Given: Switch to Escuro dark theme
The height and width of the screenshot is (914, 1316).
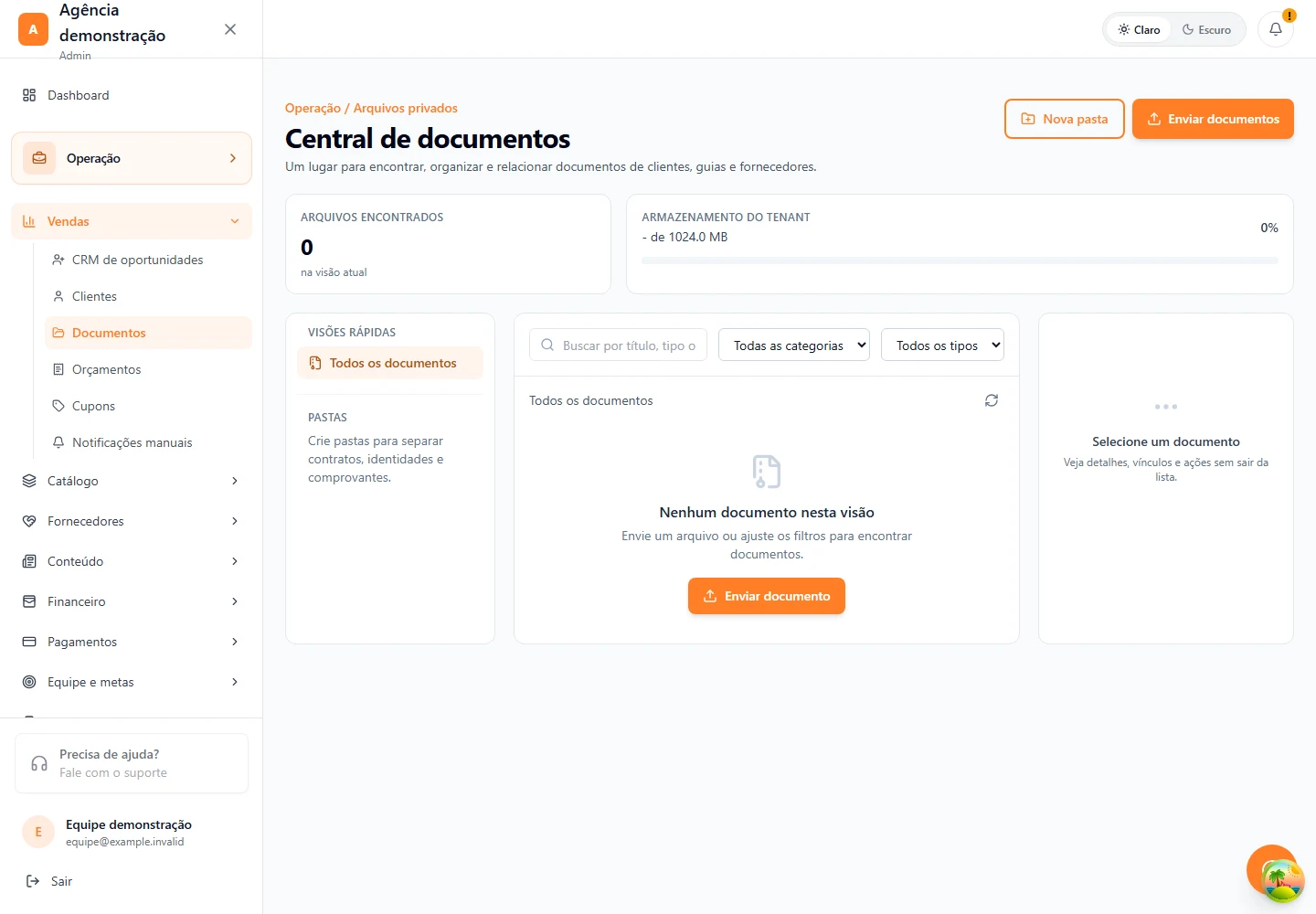Looking at the screenshot, I should click(x=1206, y=29).
